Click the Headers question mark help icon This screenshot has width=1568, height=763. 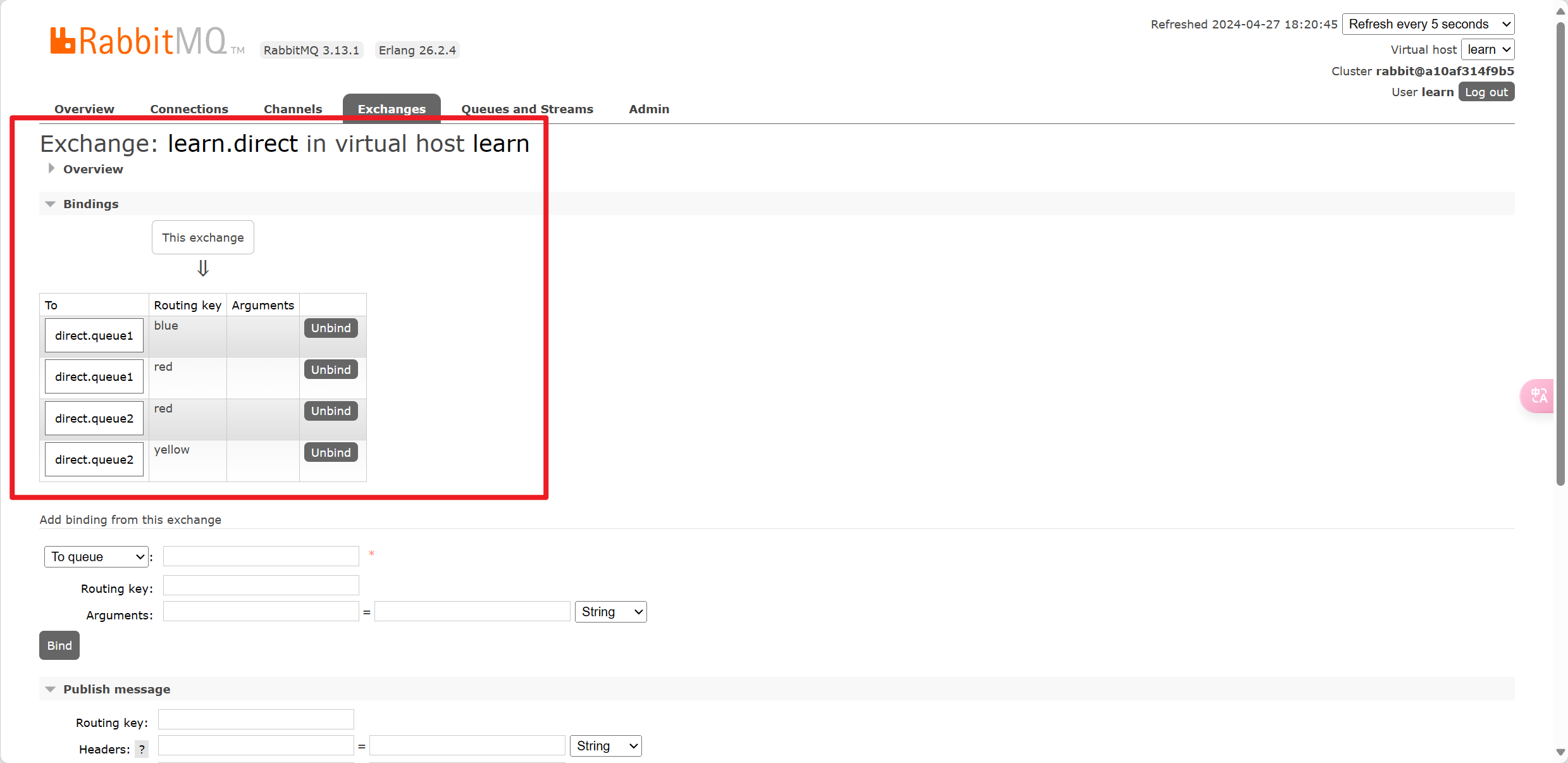(x=142, y=749)
